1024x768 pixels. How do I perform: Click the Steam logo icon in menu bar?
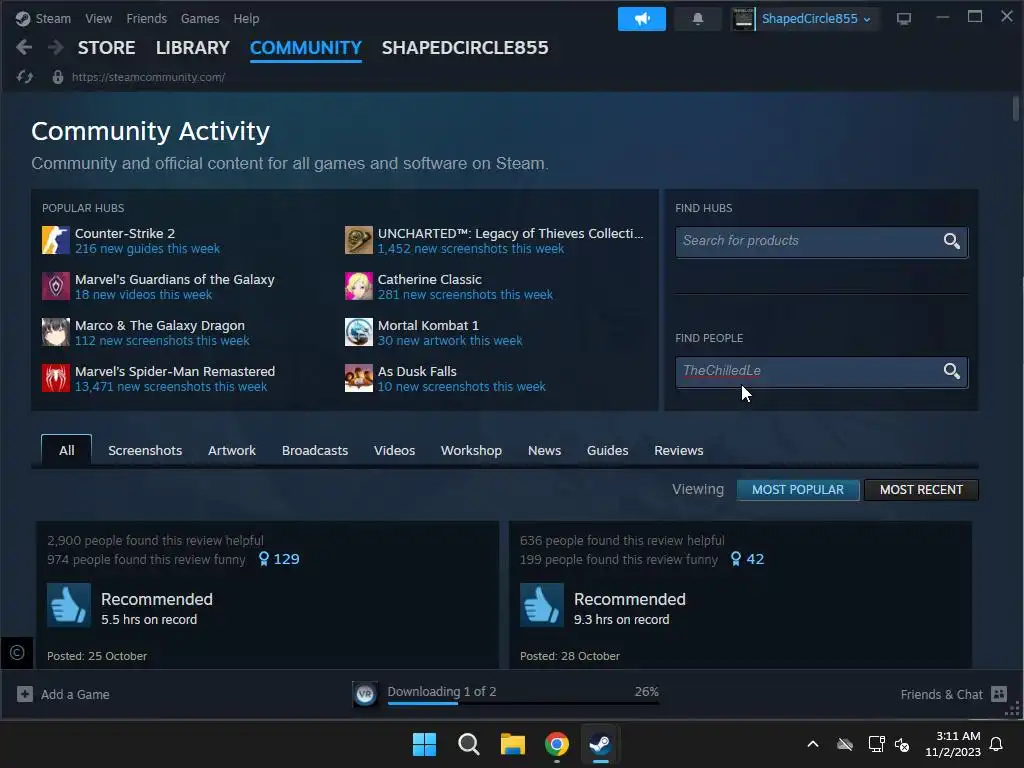click(23, 19)
